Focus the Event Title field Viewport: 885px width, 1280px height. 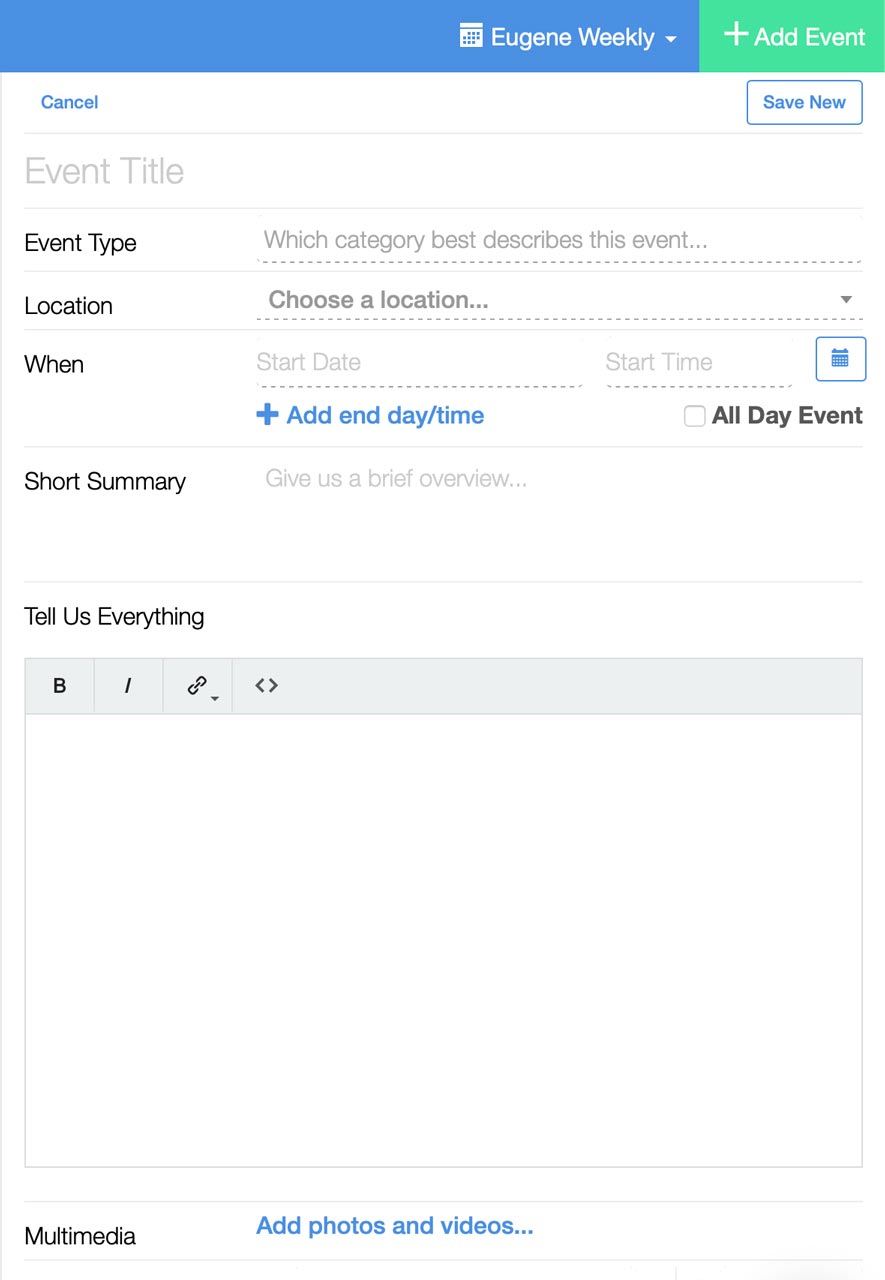(x=443, y=171)
